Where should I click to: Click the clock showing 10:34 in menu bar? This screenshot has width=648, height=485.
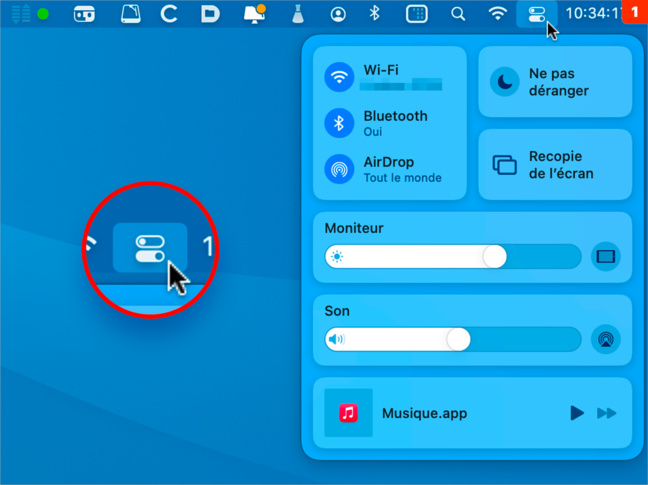tap(593, 14)
